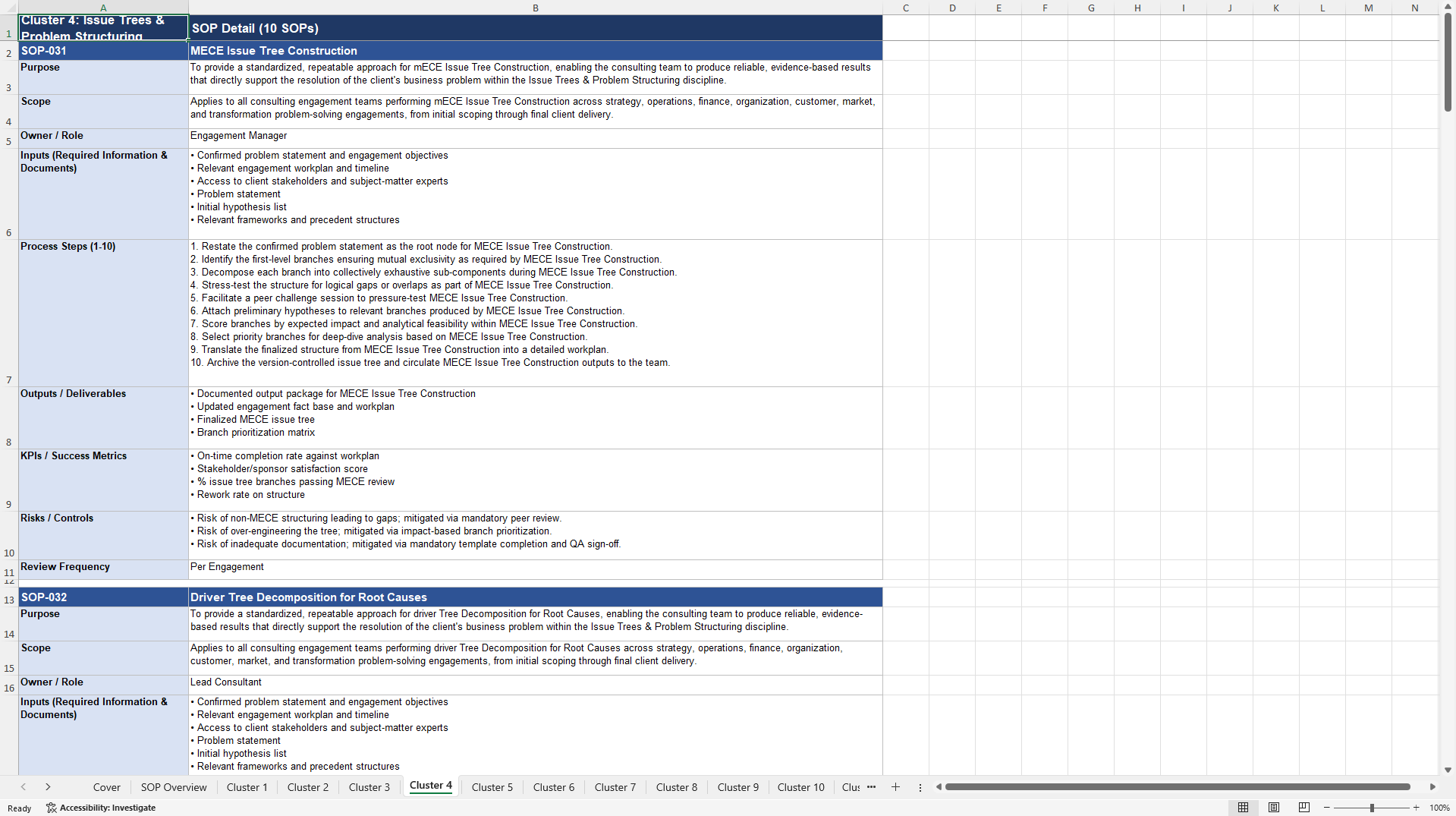Image resolution: width=1456 pixels, height=816 pixels.
Task: Click the 100% zoom level value
Action: (1439, 808)
